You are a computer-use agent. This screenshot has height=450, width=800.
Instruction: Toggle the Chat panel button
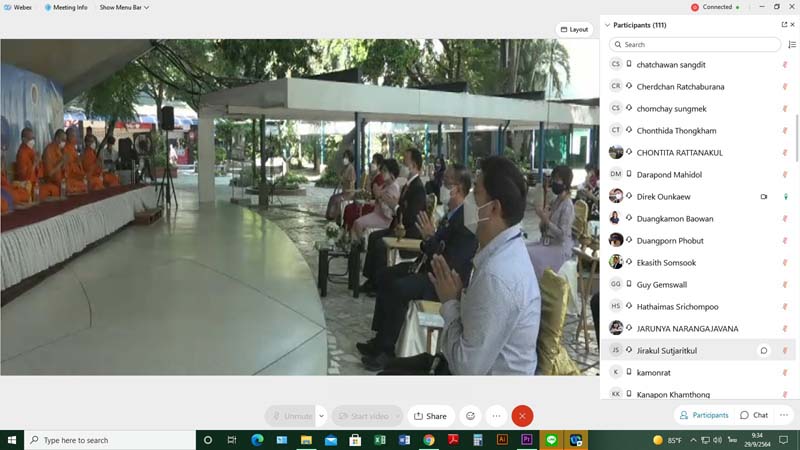(x=754, y=415)
